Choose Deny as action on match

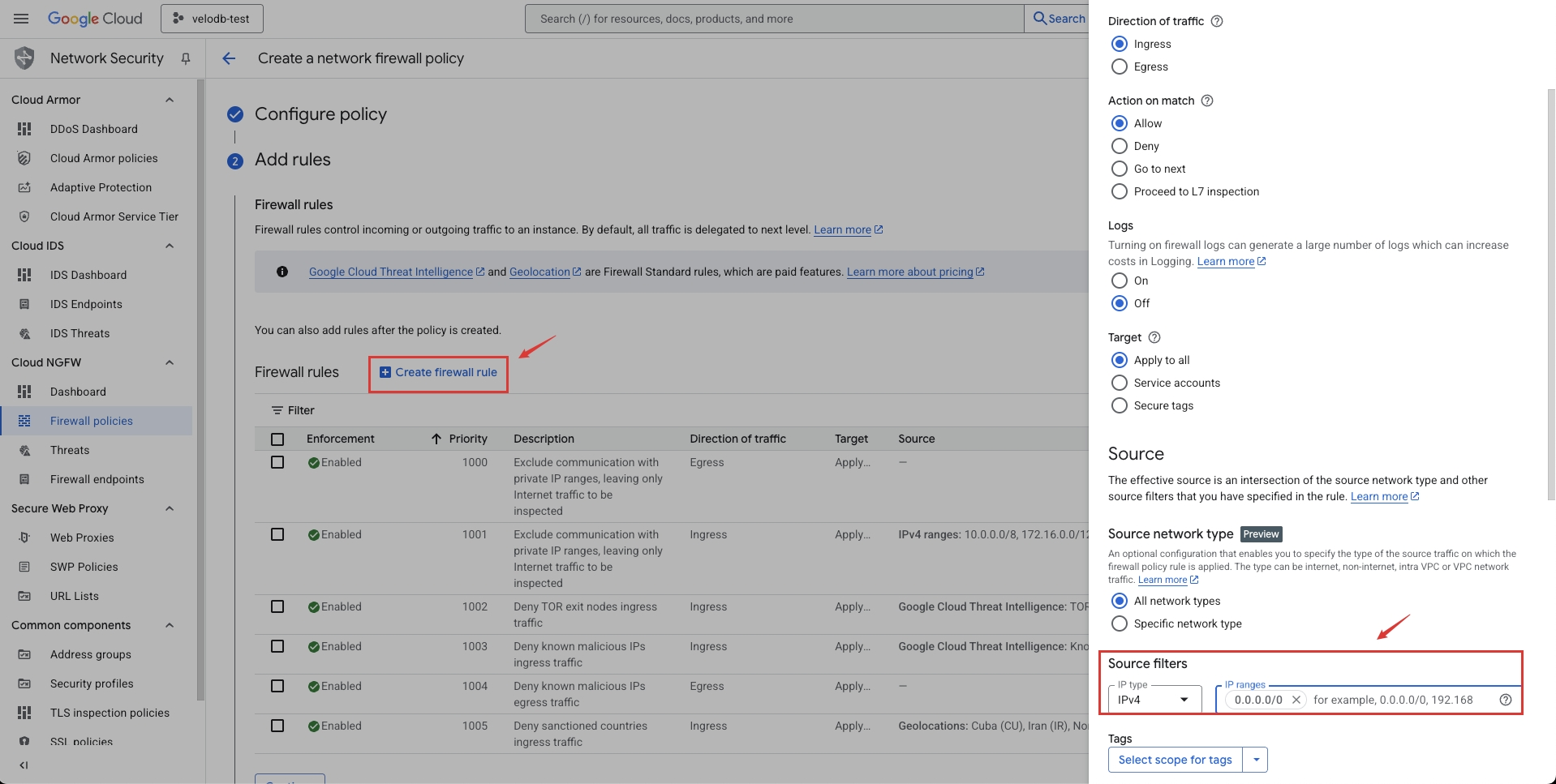point(1120,146)
